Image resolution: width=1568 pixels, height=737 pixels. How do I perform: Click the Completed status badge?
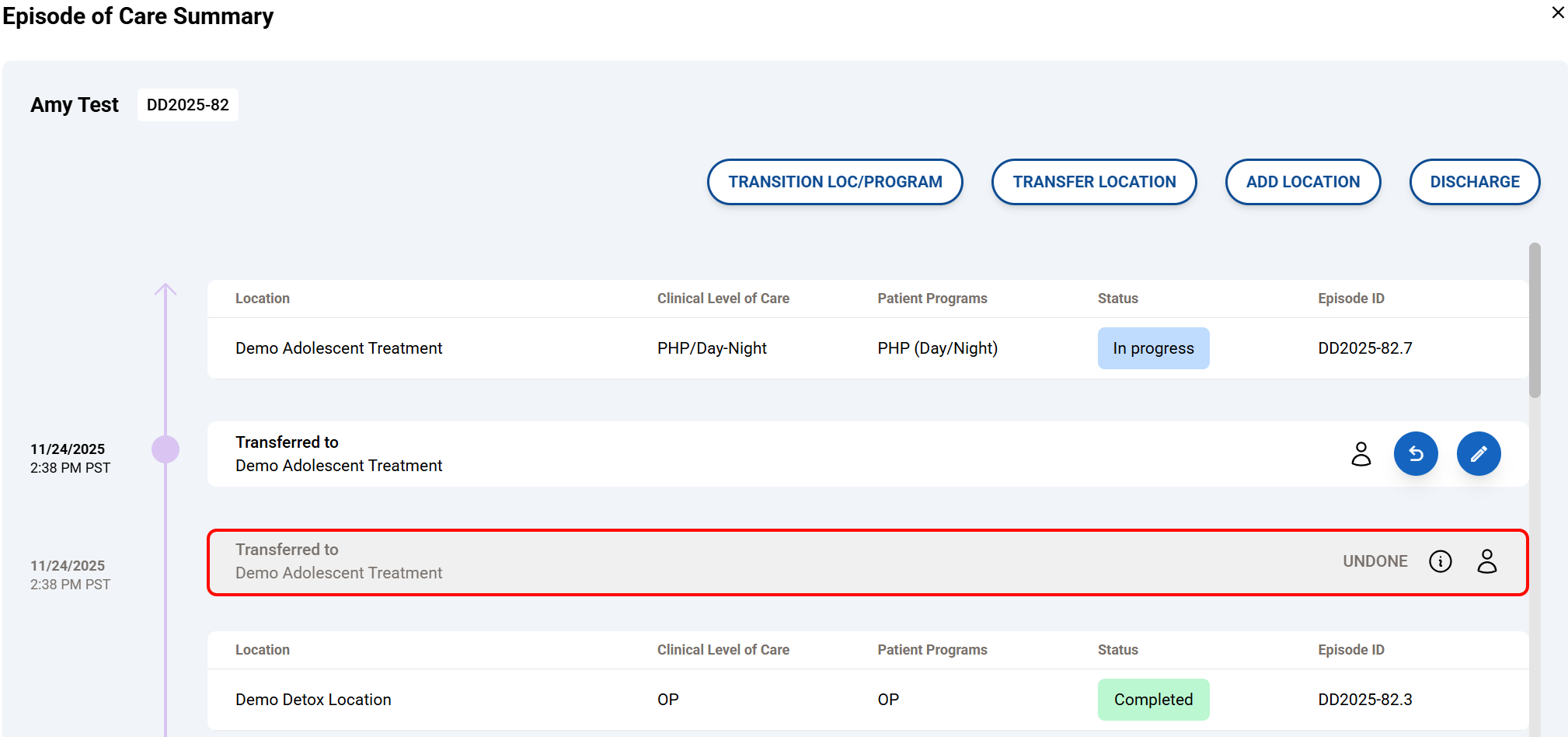(1152, 700)
